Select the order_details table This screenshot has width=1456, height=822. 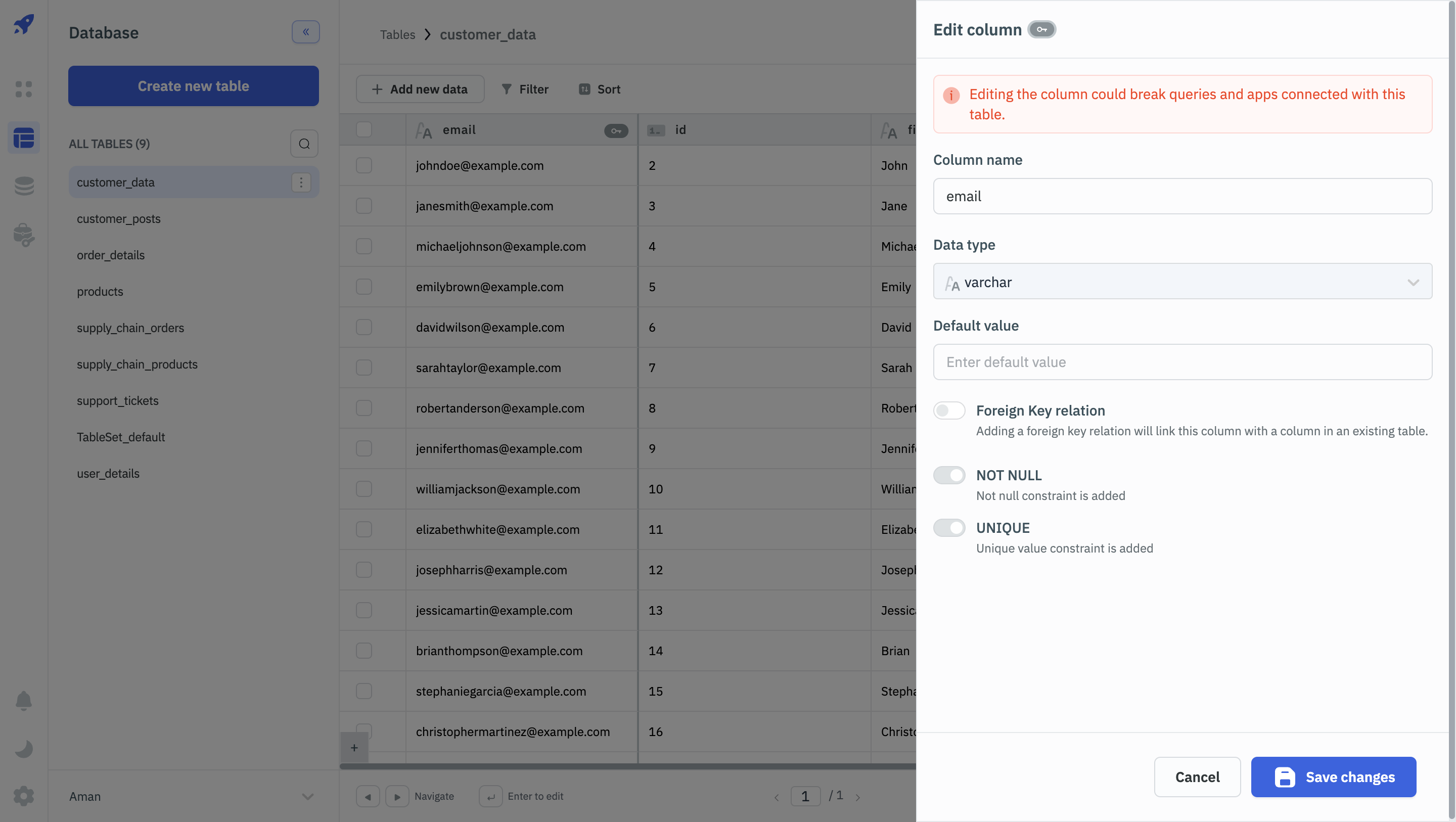click(111, 255)
